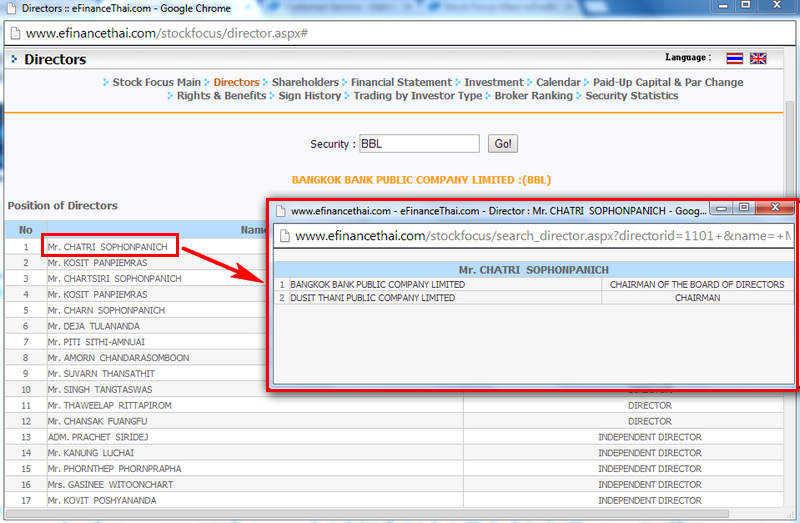Click the CHAIRMAN position cell for Dusit Thani

click(x=697, y=297)
